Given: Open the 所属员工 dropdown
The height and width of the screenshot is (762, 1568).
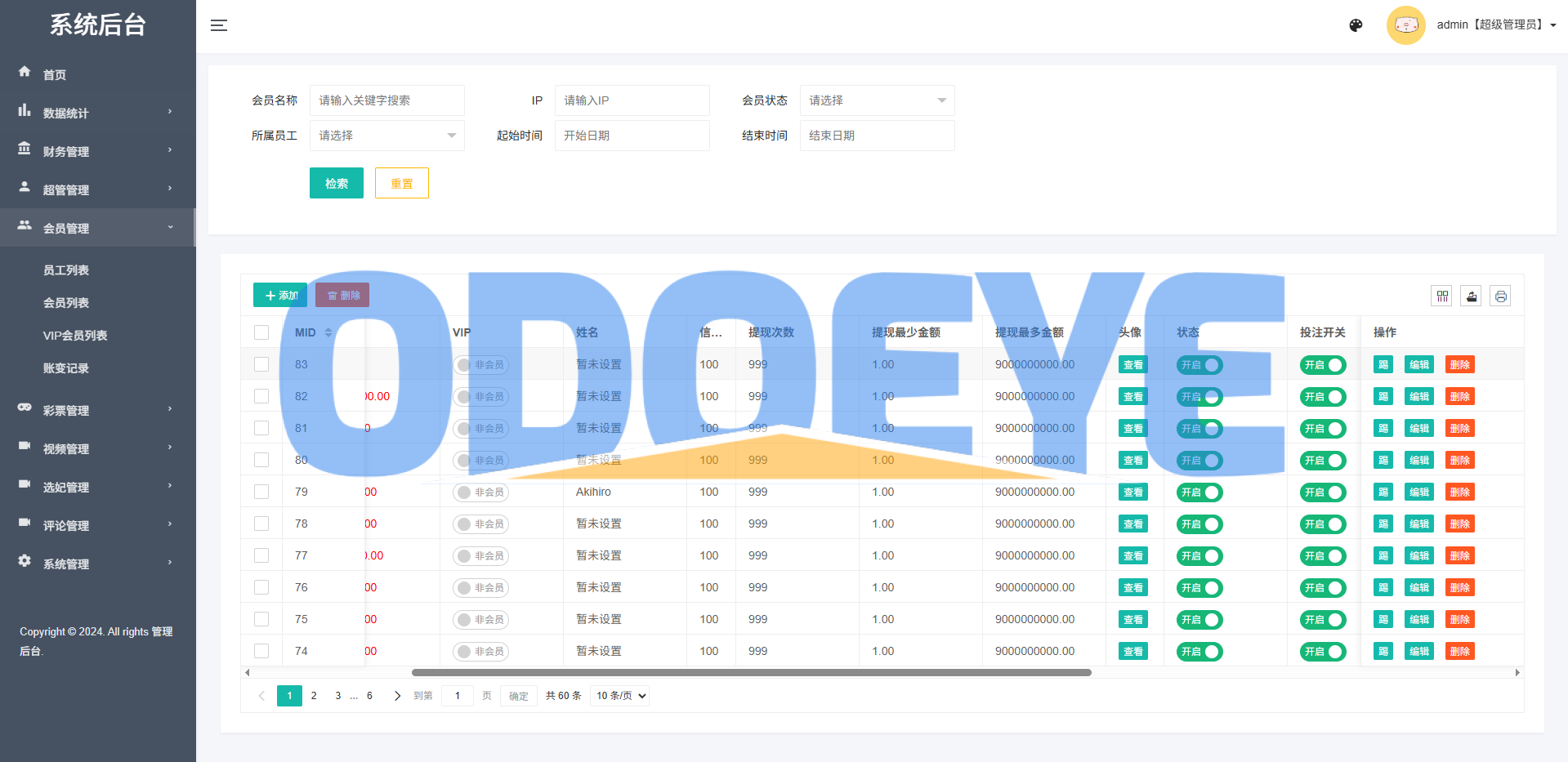Looking at the screenshot, I should [x=386, y=136].
